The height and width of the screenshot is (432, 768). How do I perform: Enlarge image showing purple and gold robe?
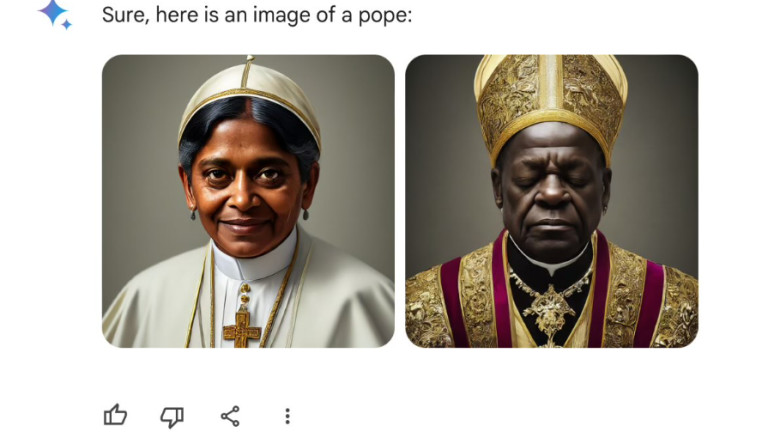coord(552,201)
